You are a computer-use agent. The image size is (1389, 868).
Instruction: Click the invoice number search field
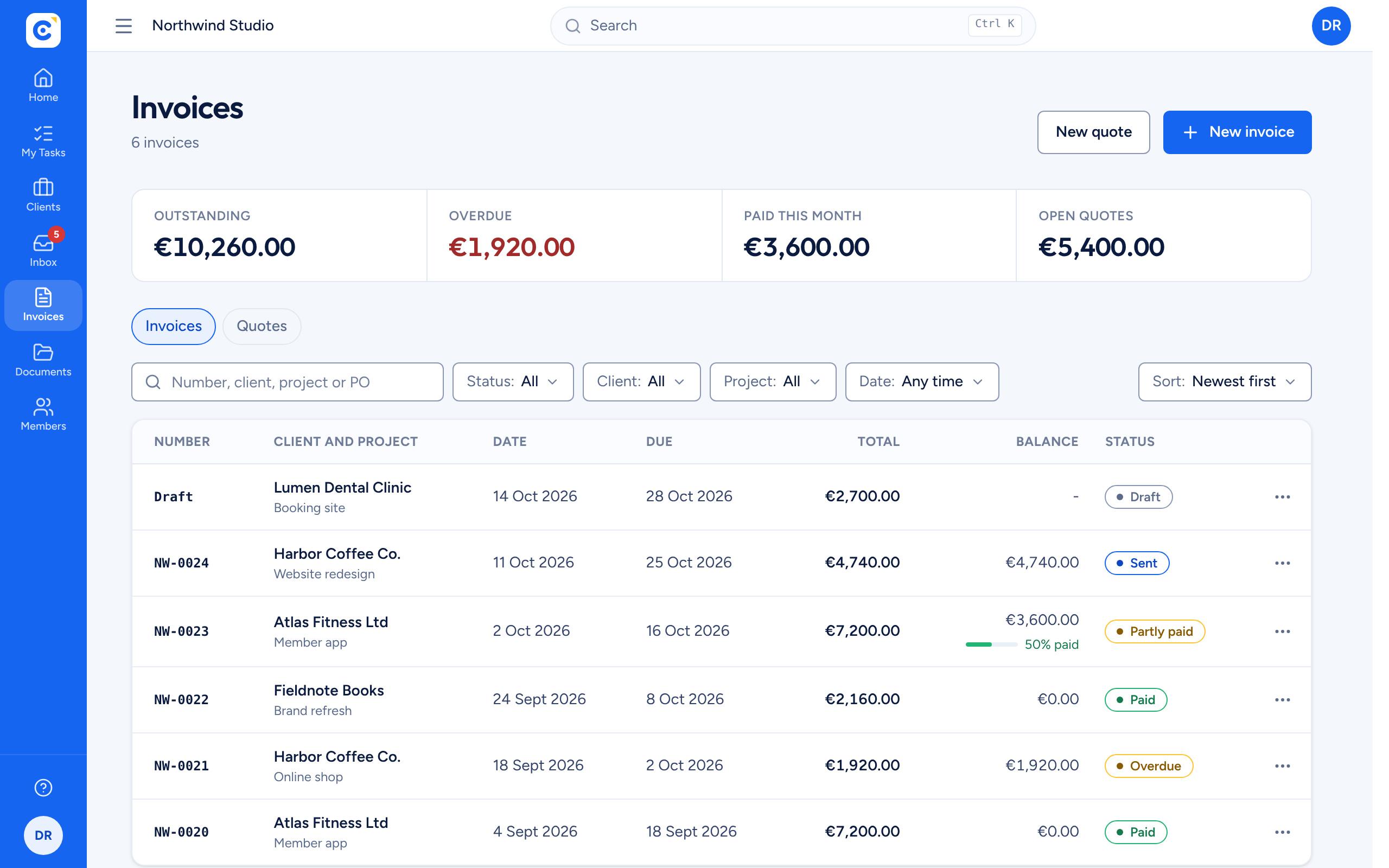(x=287, y=382)
